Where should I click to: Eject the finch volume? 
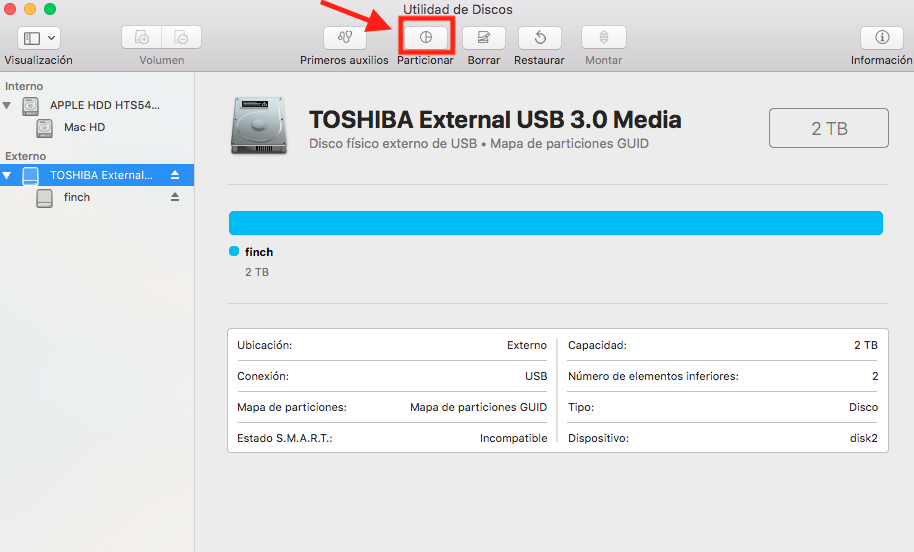(175, 197)
